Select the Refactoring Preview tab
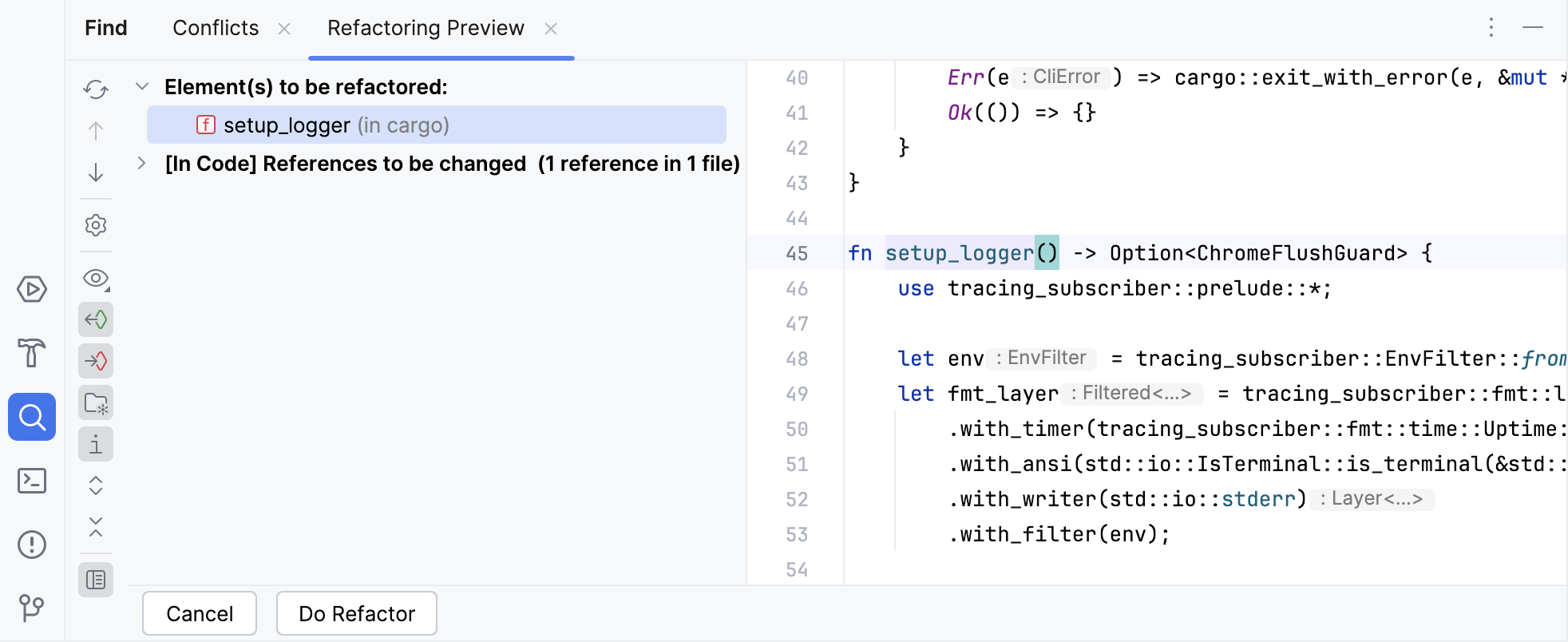Viewport: 1568px width, 642px height. (426, 29)
